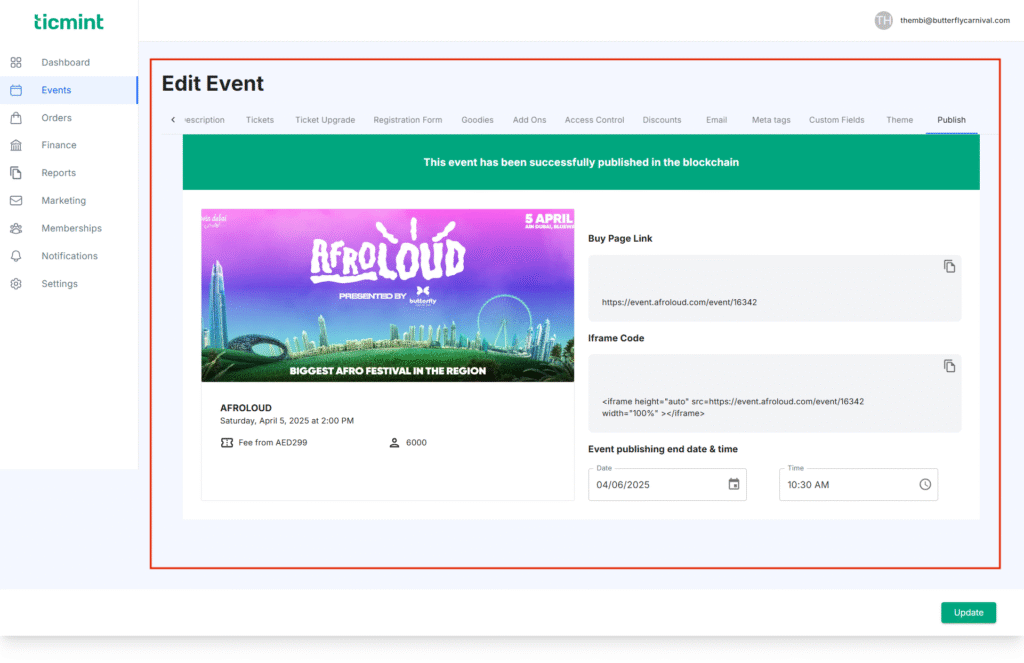Image resolution: width=1024 pixels, height=663 pixels.
Task: Click the Events calendar icon in sidebar
Action: coord(16,90)
